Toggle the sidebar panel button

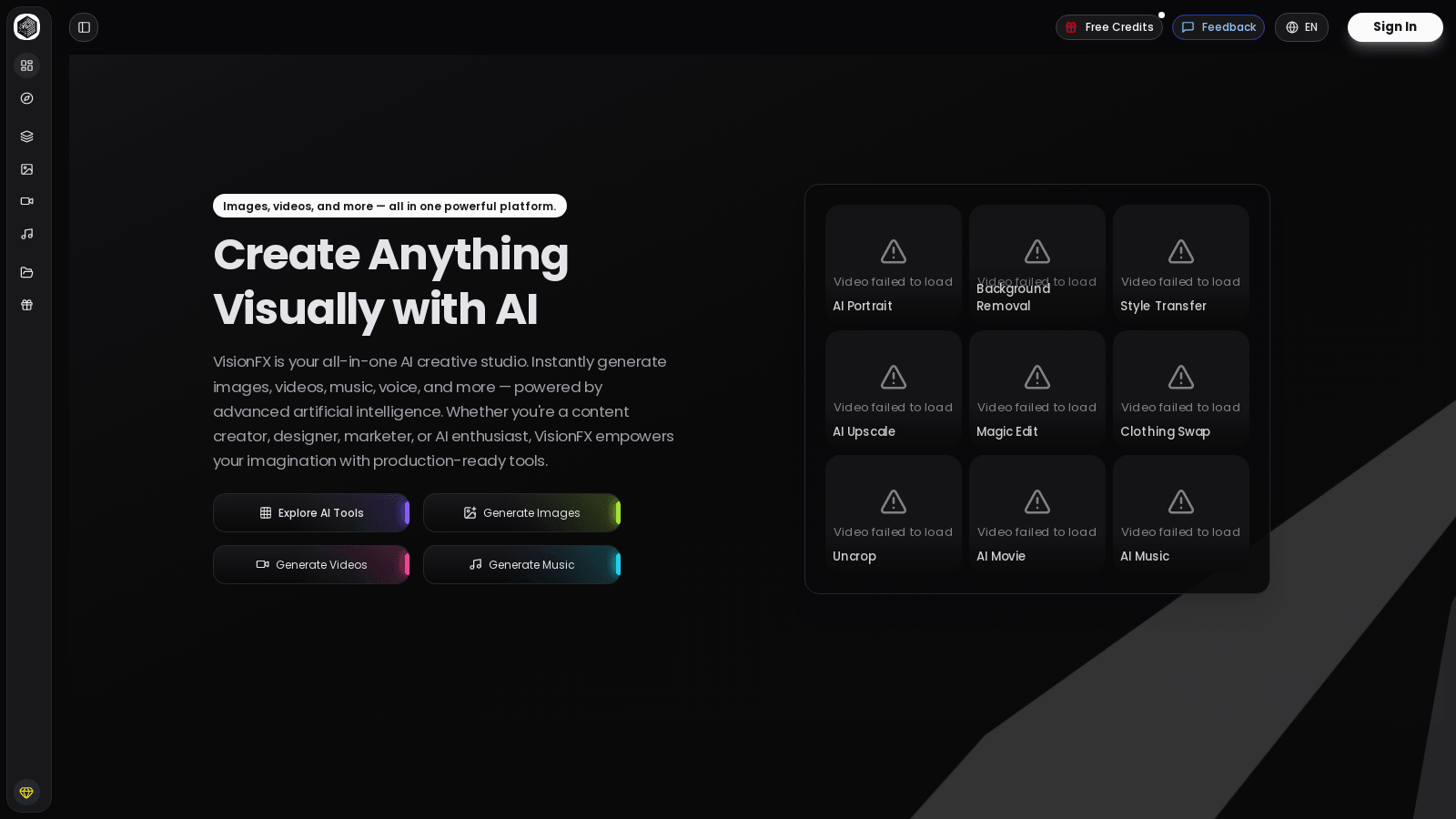coord(84,27)
